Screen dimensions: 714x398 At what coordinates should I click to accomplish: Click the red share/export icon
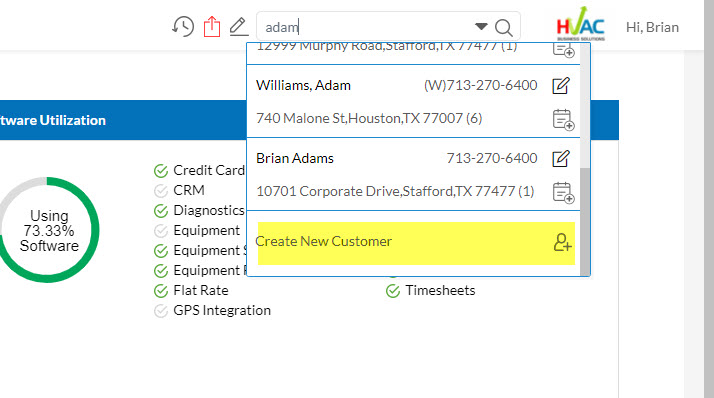click(212, 26)
